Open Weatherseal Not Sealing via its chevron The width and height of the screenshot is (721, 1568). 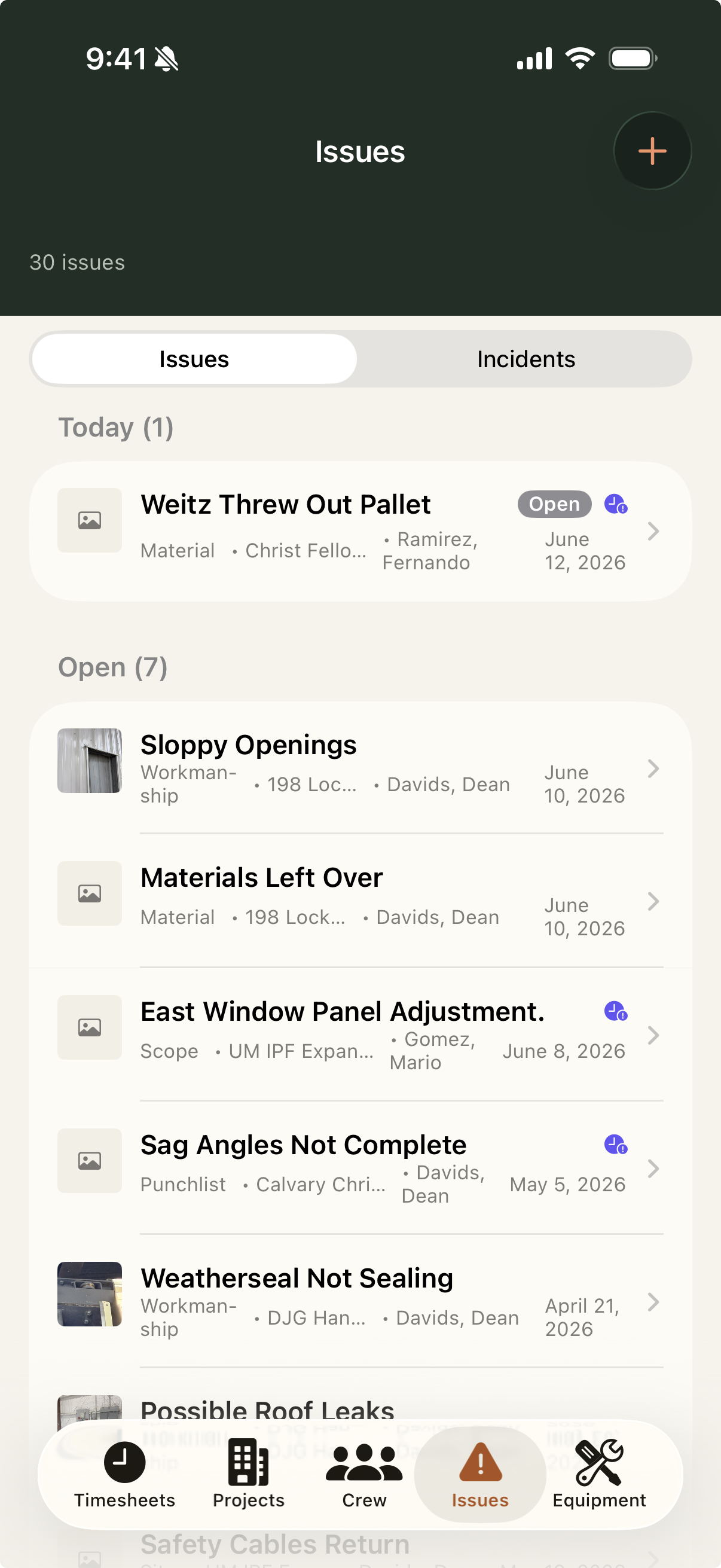coord(653,1302)
